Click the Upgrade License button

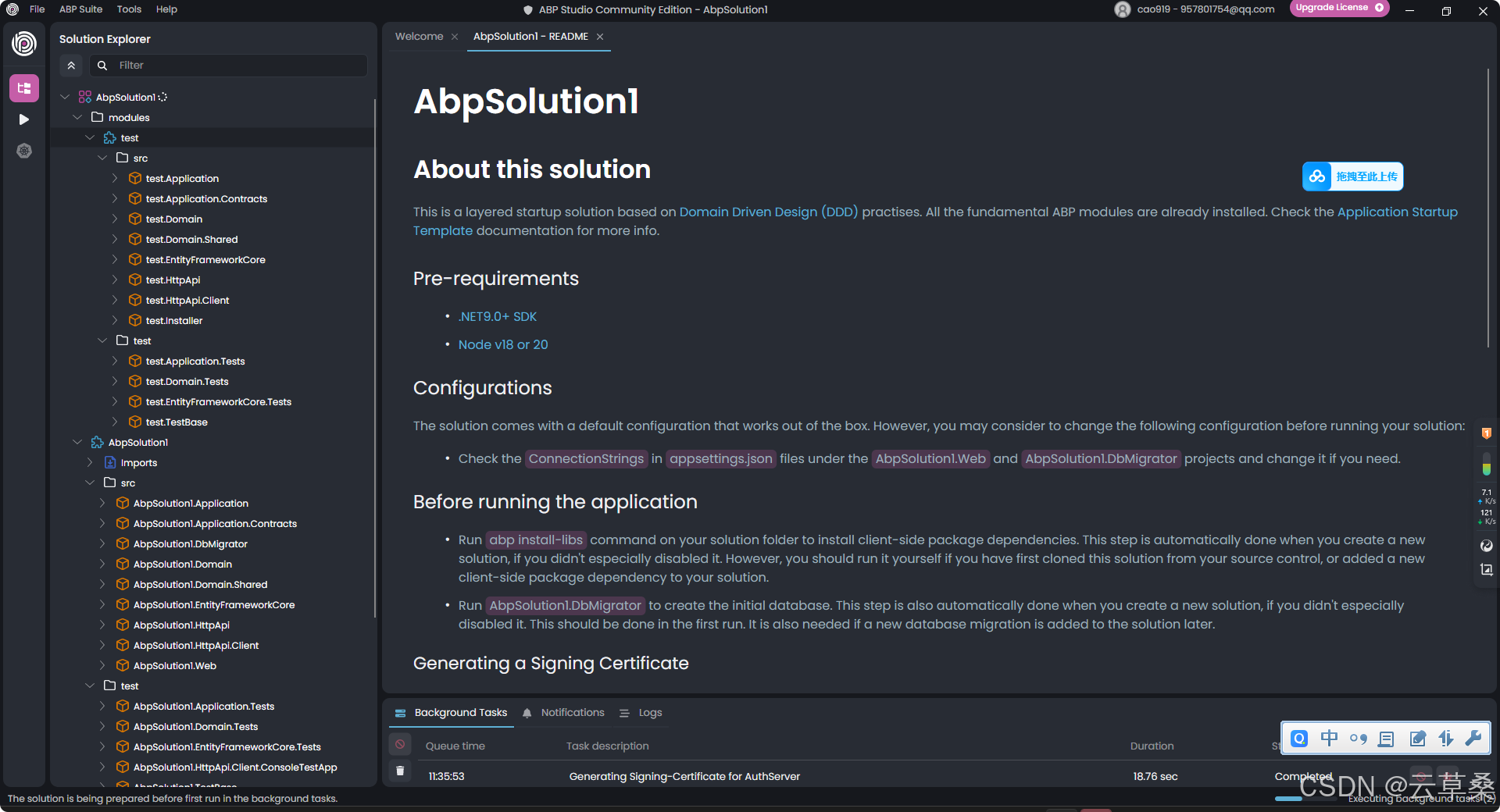[1338, 8]
